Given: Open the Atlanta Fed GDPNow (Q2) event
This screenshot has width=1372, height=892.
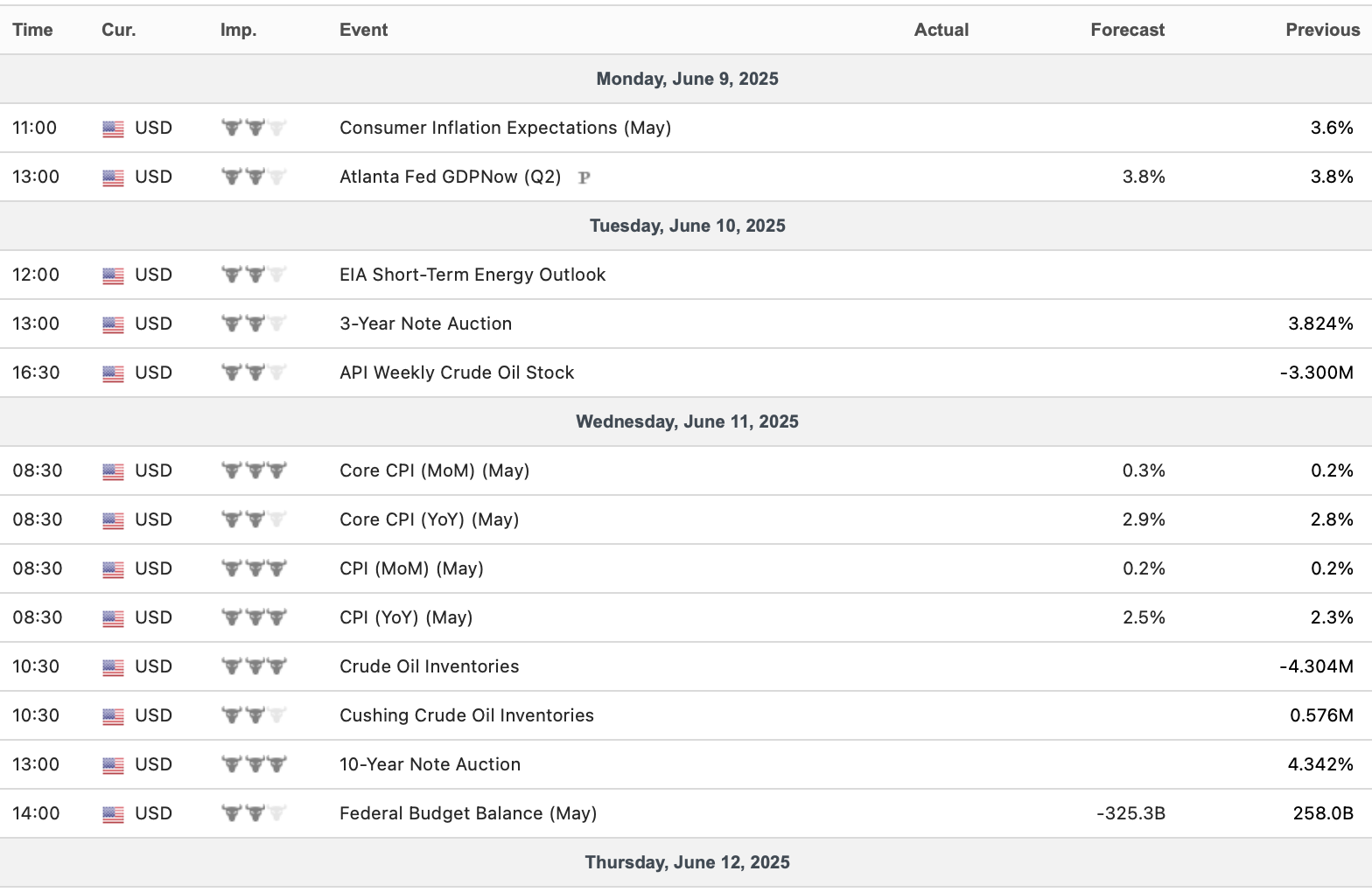Looking at the screenshot, I should tap(450, 177).
